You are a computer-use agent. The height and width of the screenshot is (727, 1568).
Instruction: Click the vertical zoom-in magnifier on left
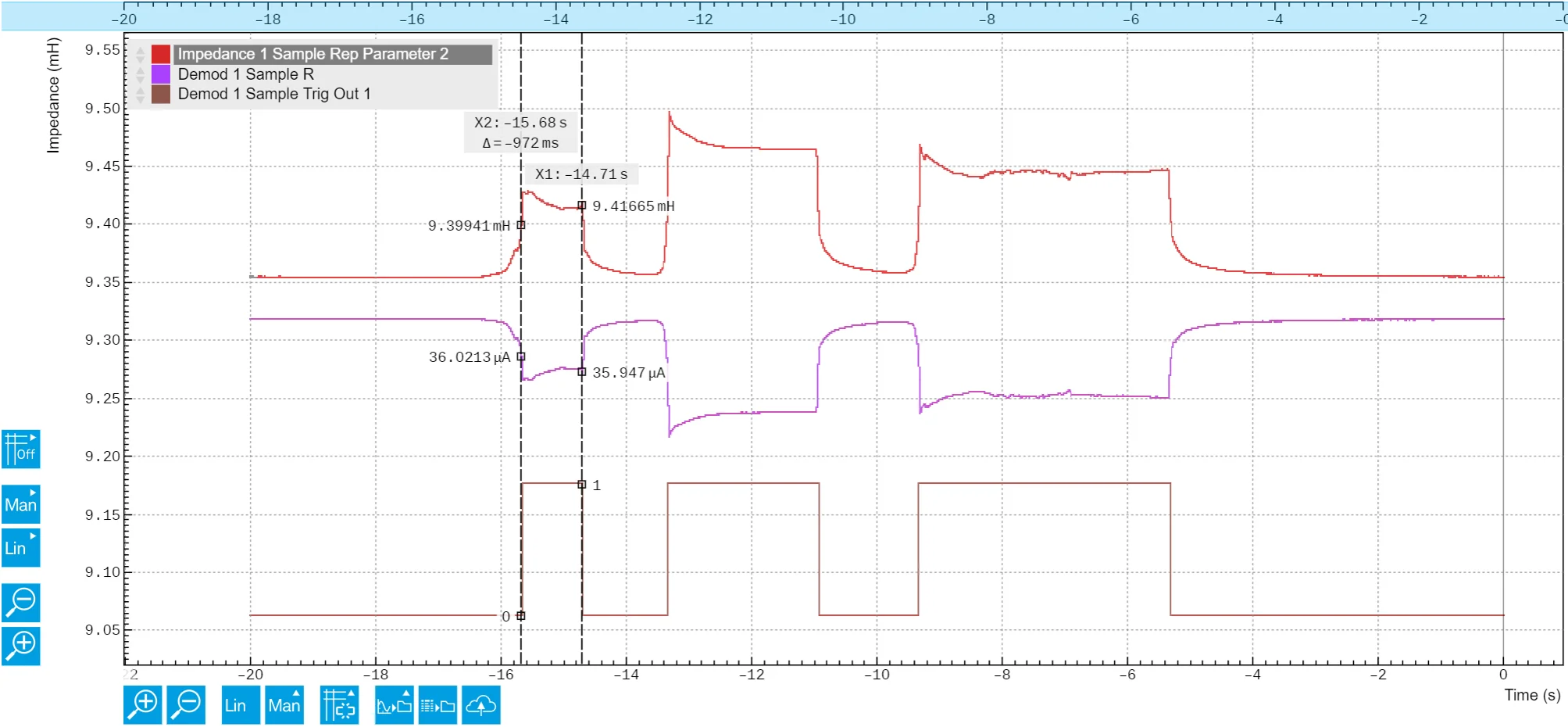21,646
